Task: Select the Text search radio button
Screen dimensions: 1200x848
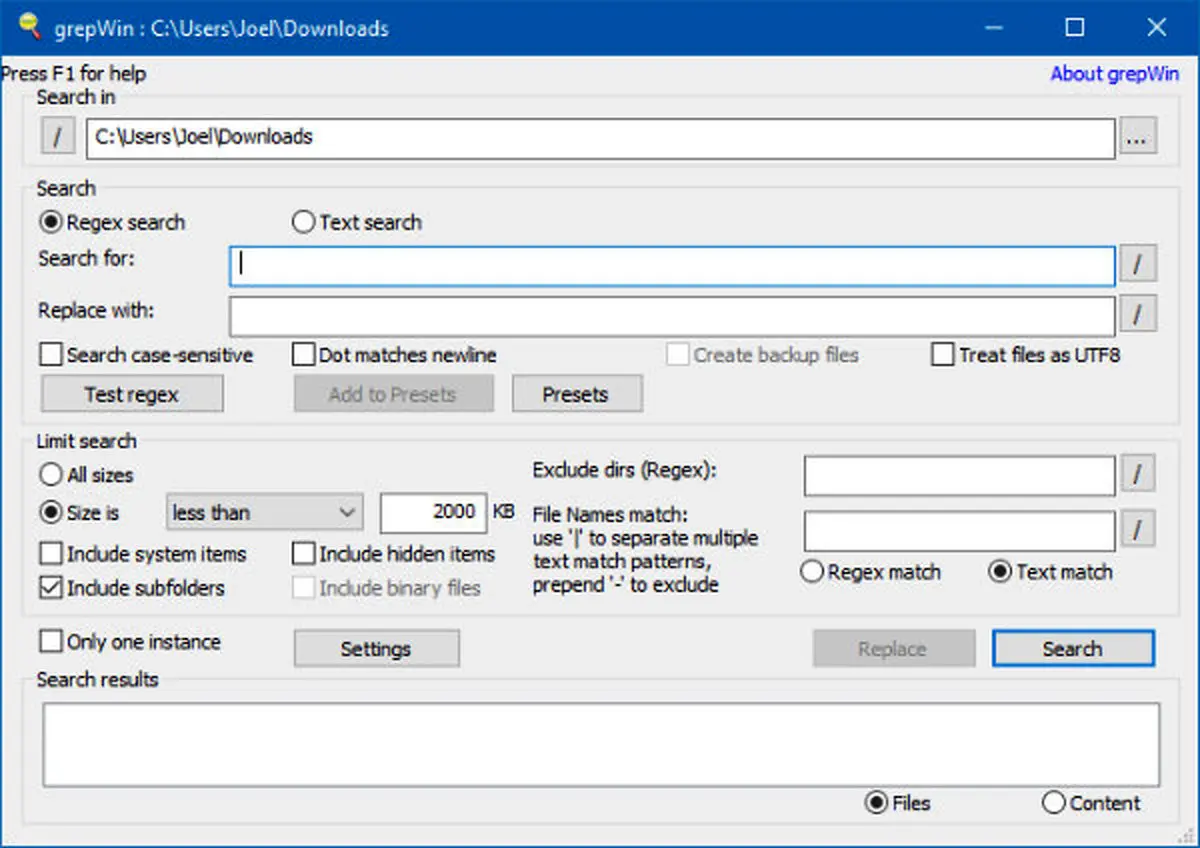Action: pos(303,222)
